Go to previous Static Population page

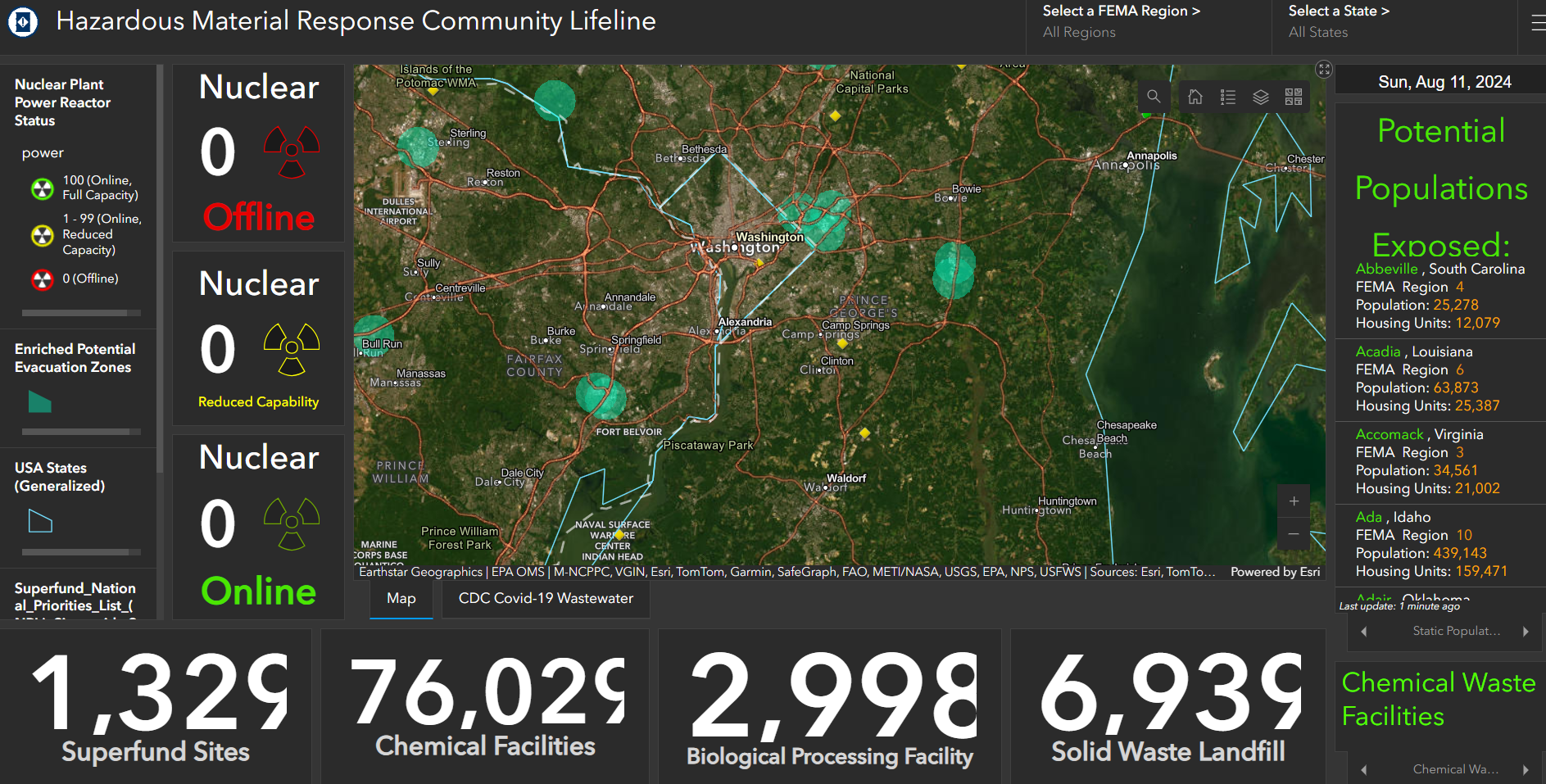click(x=1363, y=632)
